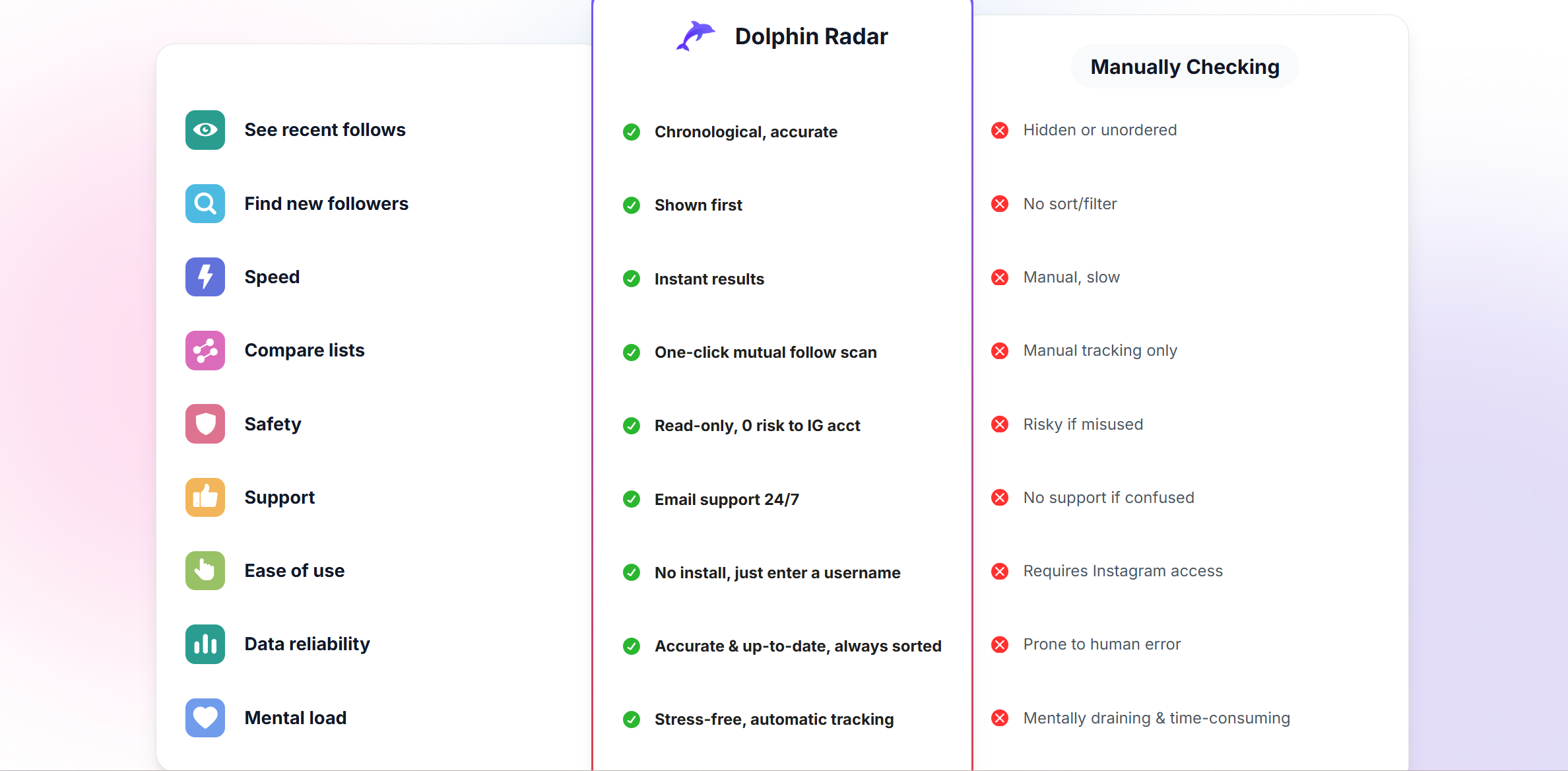Click green checkmark beside Instant results
1568x771 pixels.
(x=632, y=279)
